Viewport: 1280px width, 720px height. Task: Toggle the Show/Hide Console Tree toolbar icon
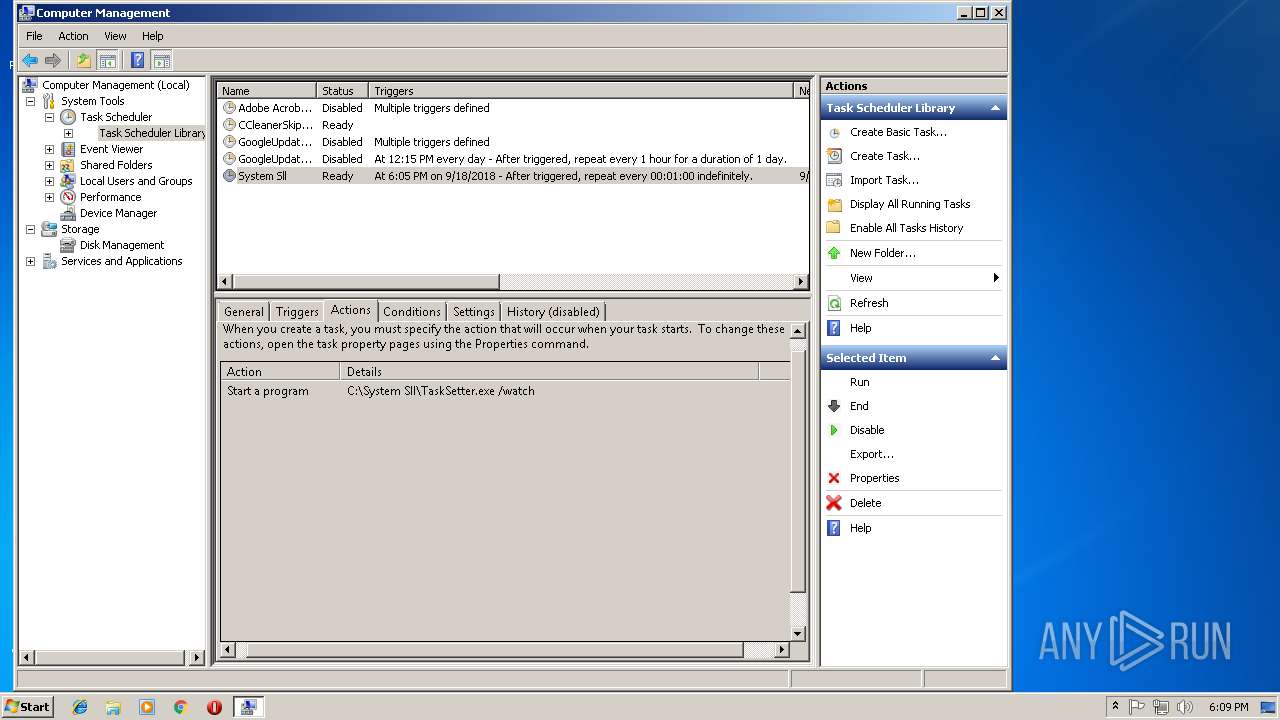107,60
